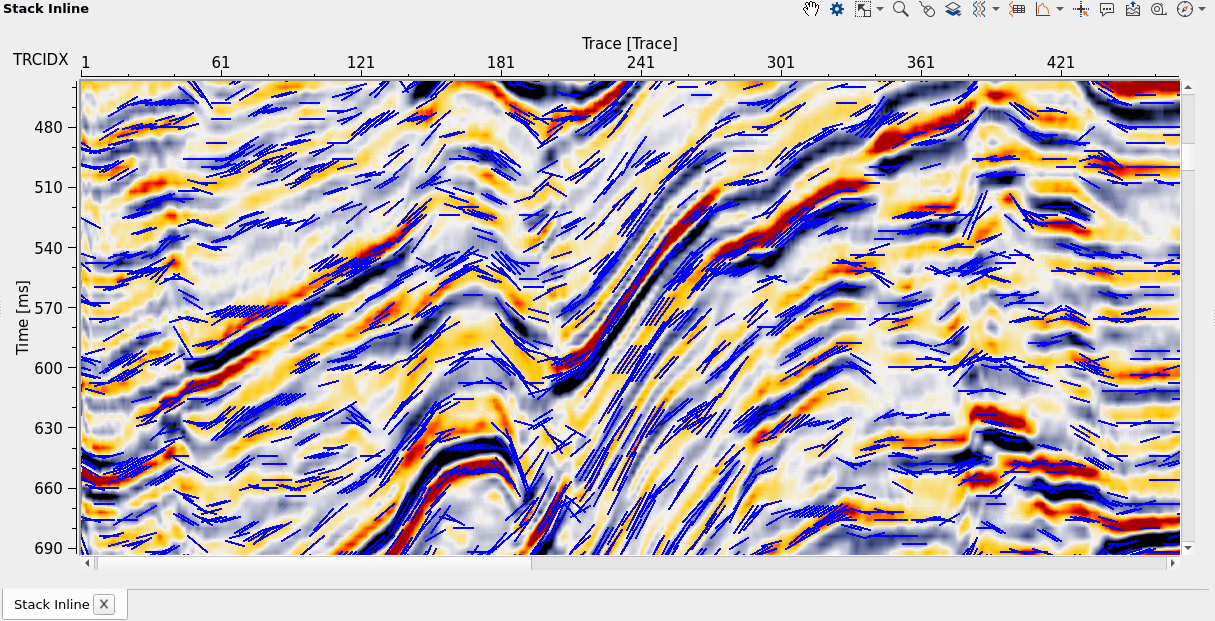
Task: Close the Stack Inline tab
Action: coord(104,604)
